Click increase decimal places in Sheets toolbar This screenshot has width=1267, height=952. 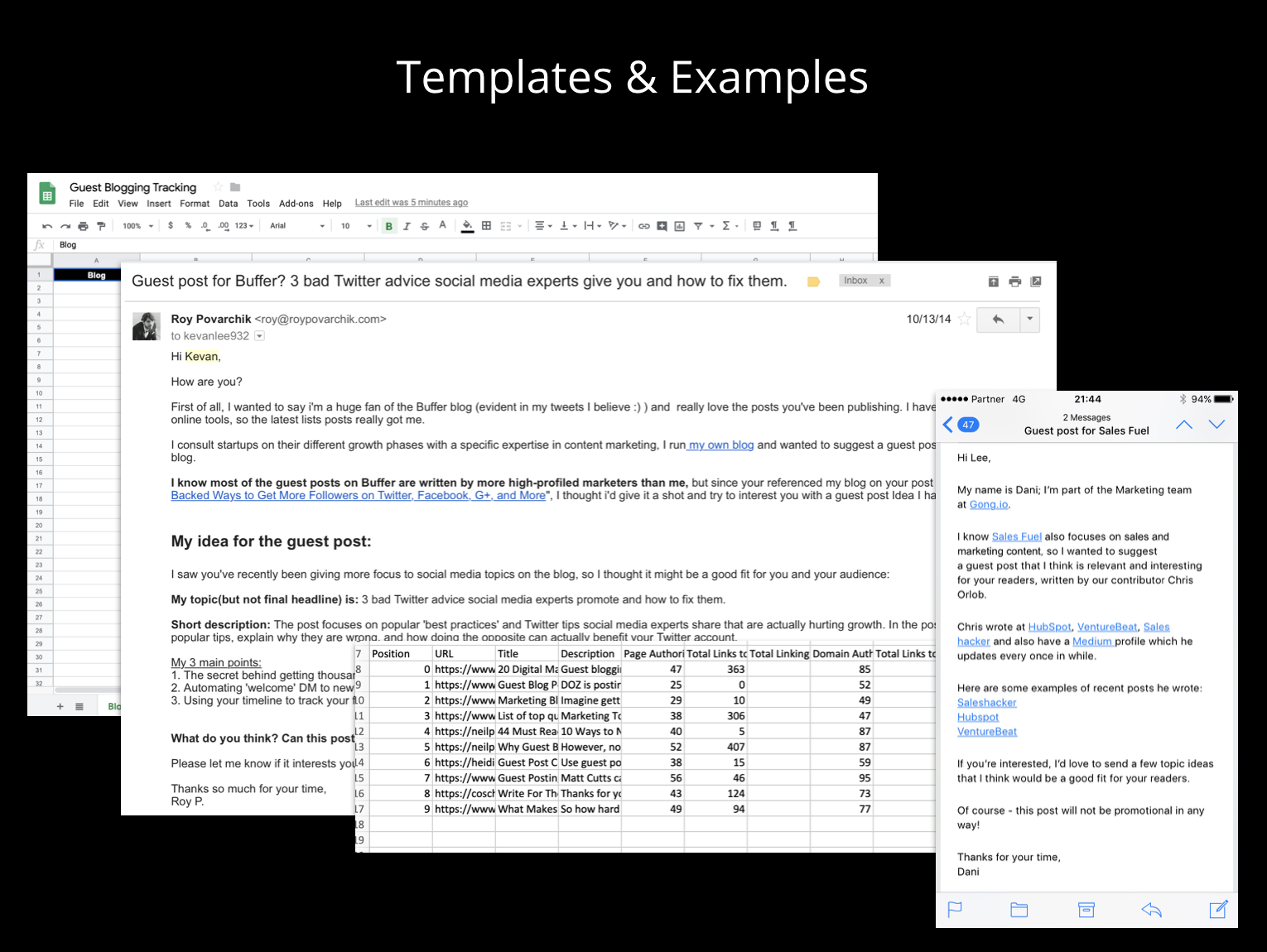(x=224, y=225)
